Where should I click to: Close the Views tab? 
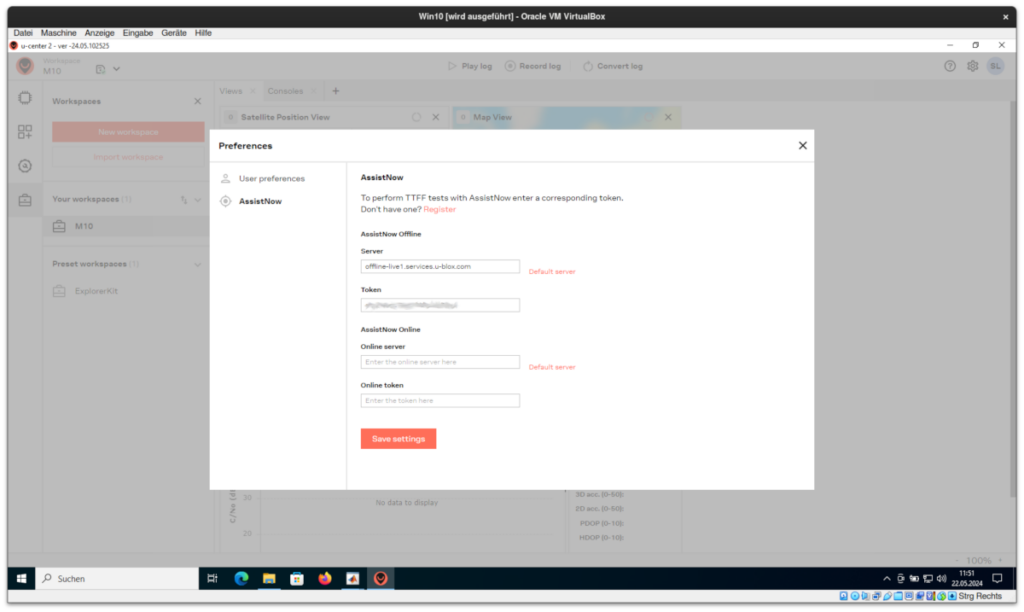pyautogui.click(x=253, y=91)
